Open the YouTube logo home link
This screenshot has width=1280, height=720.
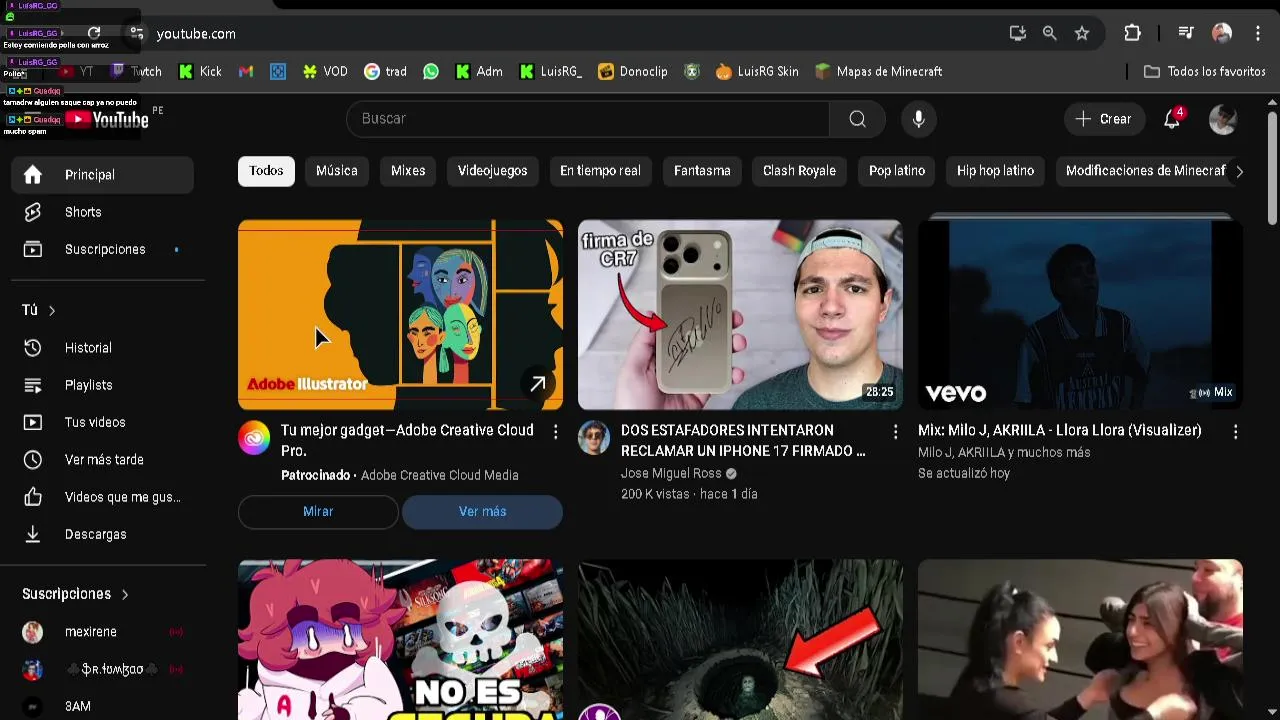tap(107, 119)
